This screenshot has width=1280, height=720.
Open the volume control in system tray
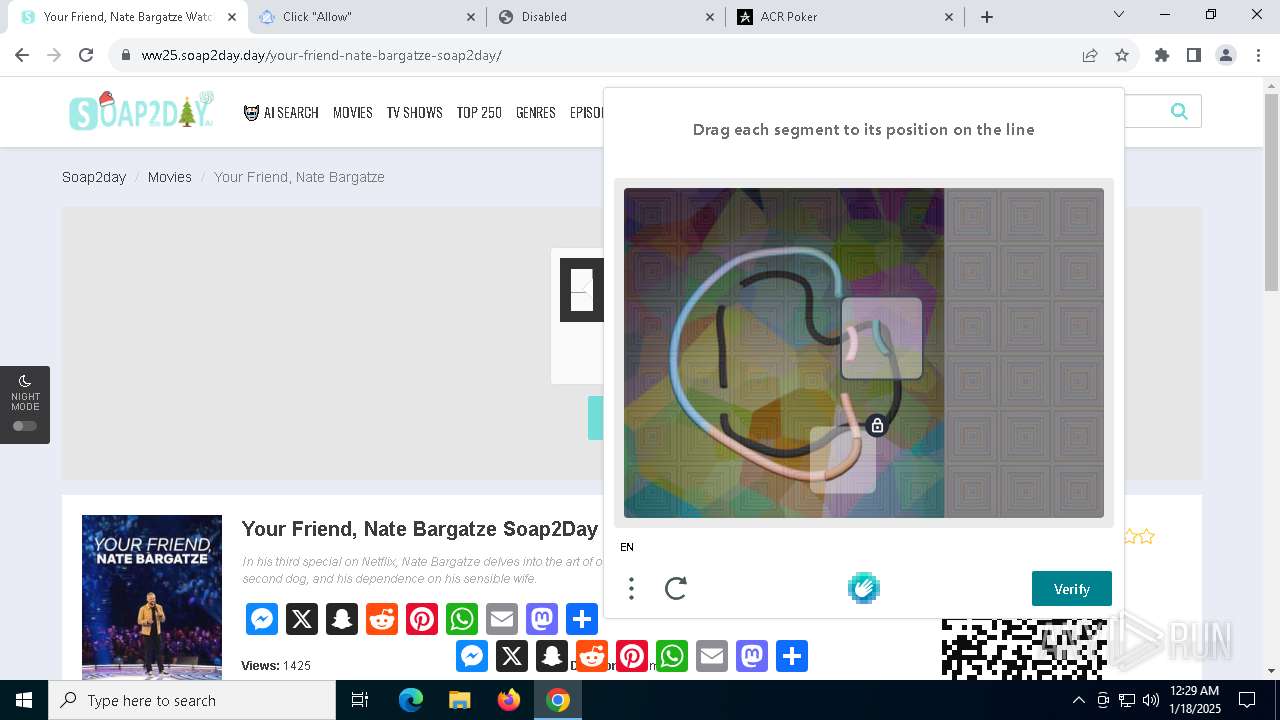pos(1150,700)
